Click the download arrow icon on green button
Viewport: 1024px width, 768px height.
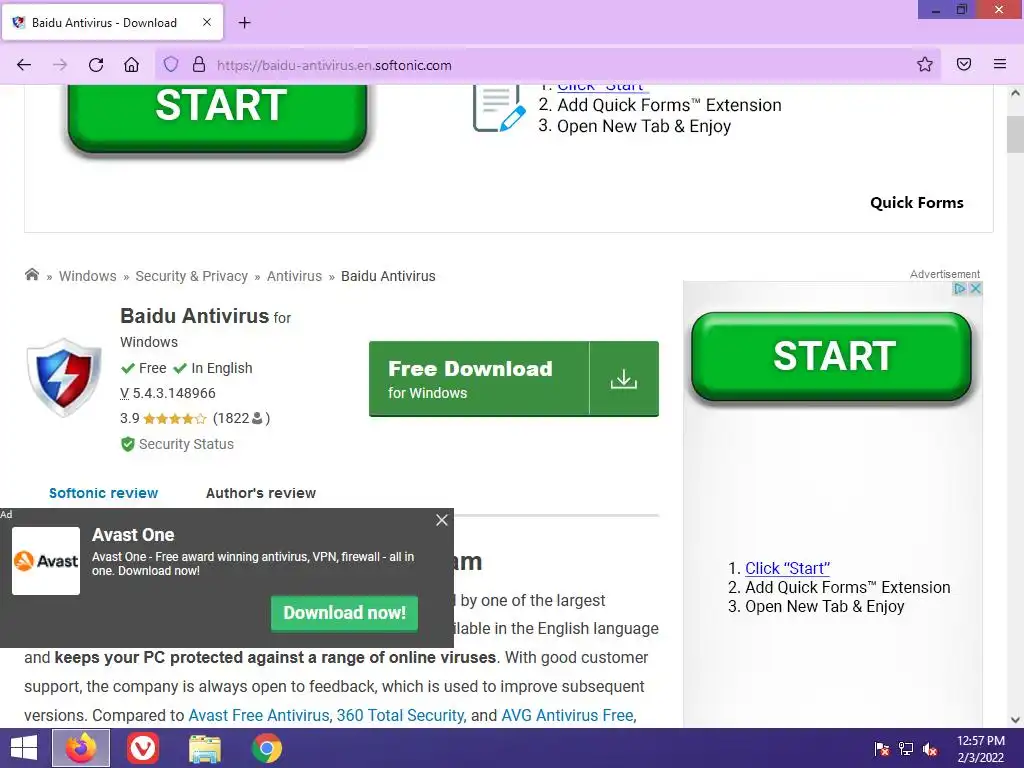pos(624,379)
